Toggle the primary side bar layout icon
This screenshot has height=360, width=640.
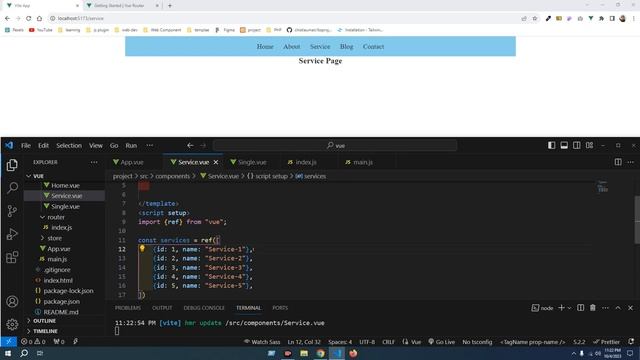[x=551, y=145]
